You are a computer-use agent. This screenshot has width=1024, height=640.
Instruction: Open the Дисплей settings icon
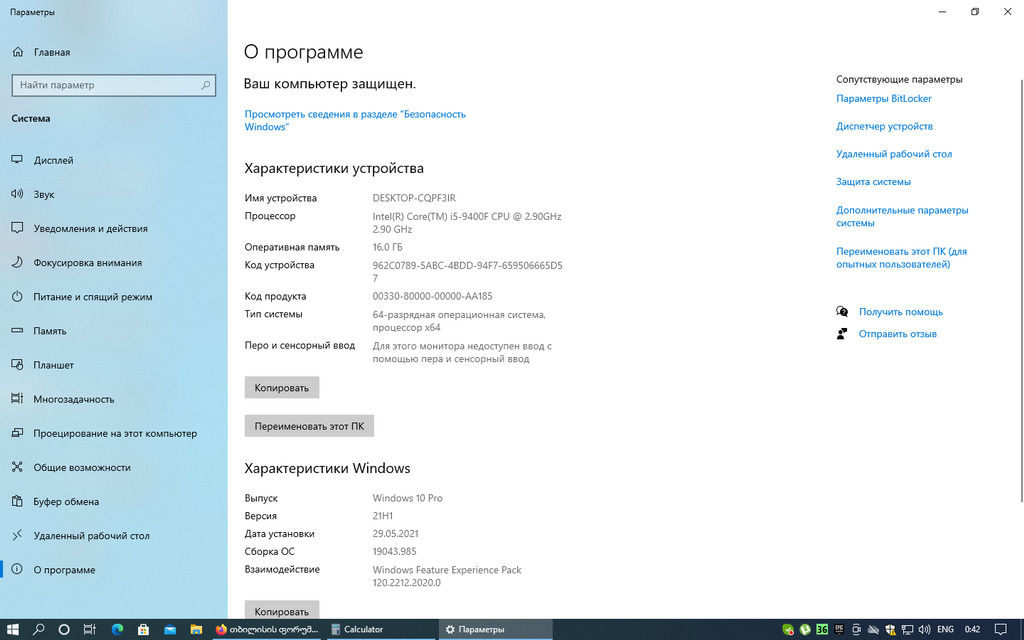(18, 160)
